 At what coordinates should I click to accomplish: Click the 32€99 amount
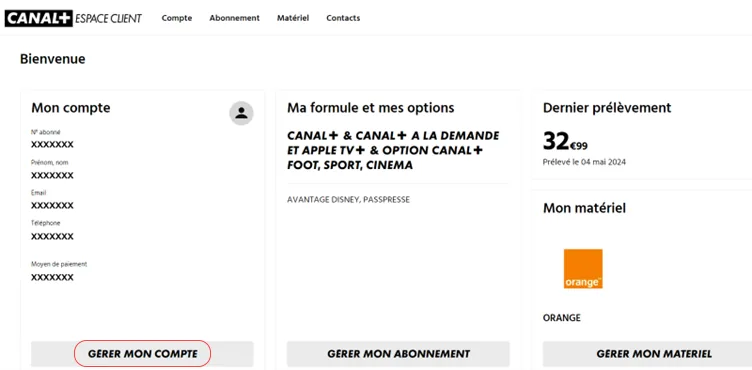tap(565, 142)
